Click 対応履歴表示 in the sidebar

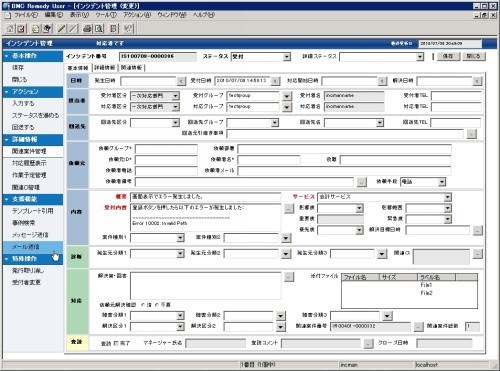tap(29, 163)
